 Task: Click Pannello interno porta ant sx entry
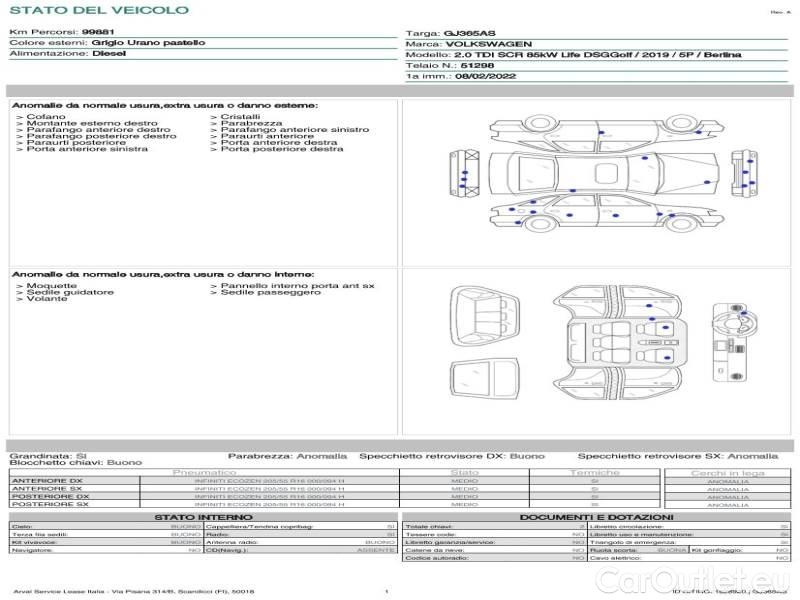[x=297, y=286]
